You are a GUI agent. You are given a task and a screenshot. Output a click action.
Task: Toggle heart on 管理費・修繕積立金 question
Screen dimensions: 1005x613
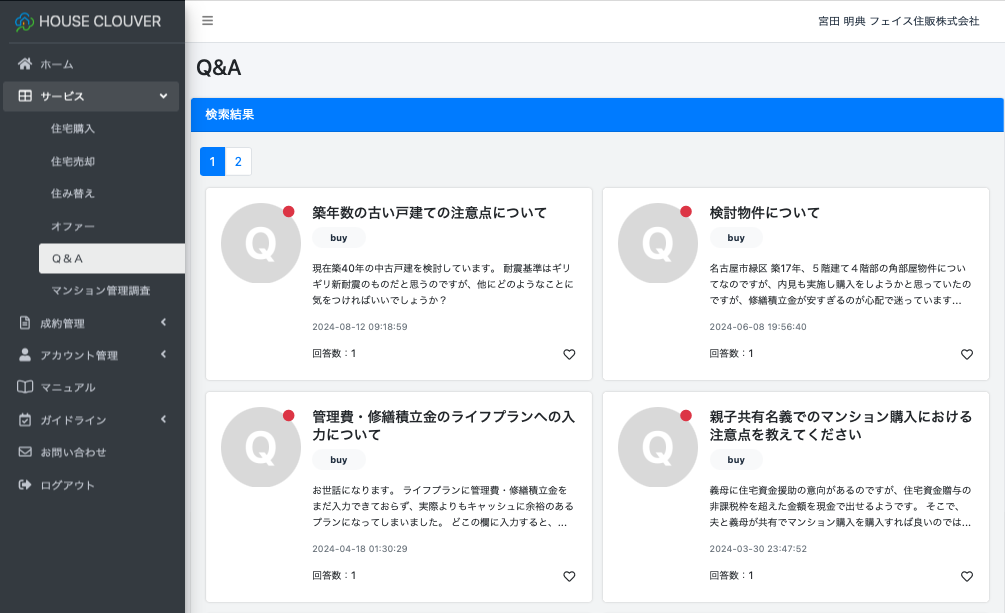click(x=569, y=576)
